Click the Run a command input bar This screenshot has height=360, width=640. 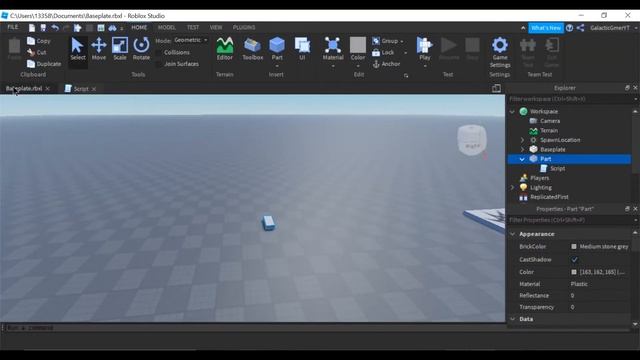pos(253,327)
